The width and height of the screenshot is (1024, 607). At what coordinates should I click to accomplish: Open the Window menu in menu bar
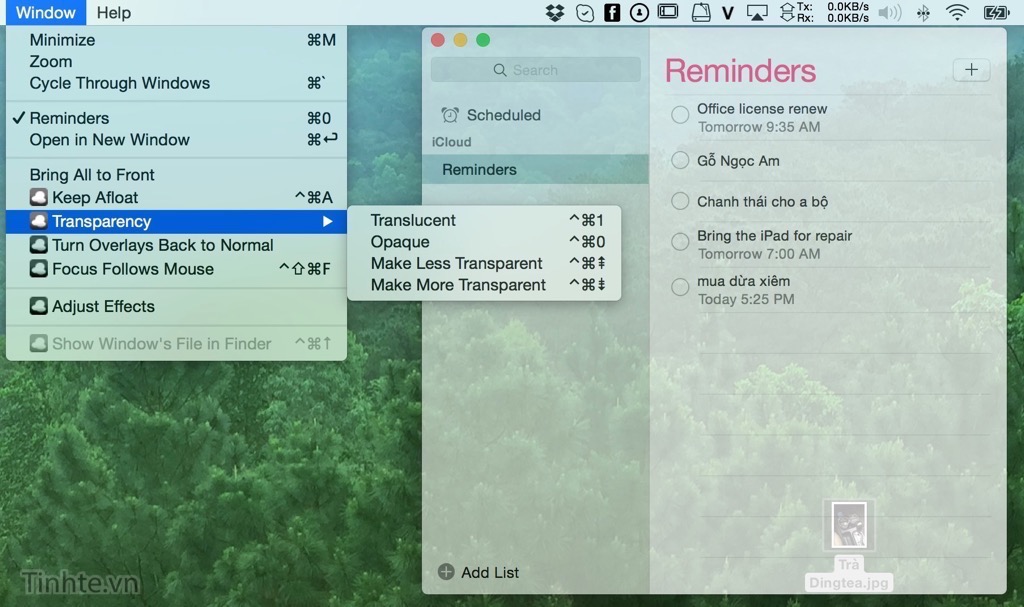pos(46,13)
